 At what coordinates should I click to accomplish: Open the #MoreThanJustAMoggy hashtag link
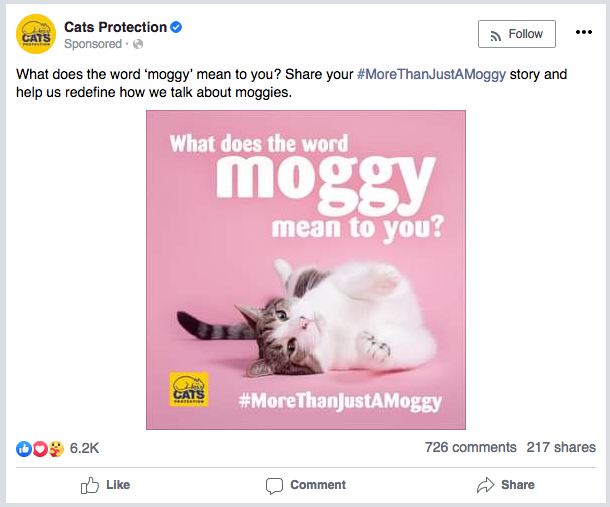click(x=431, y=74)
